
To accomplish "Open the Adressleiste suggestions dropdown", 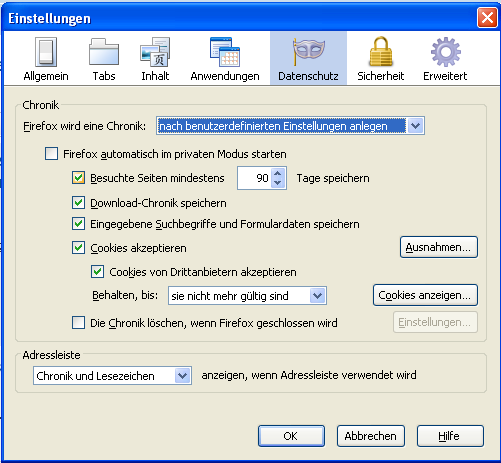I will 112,376.
